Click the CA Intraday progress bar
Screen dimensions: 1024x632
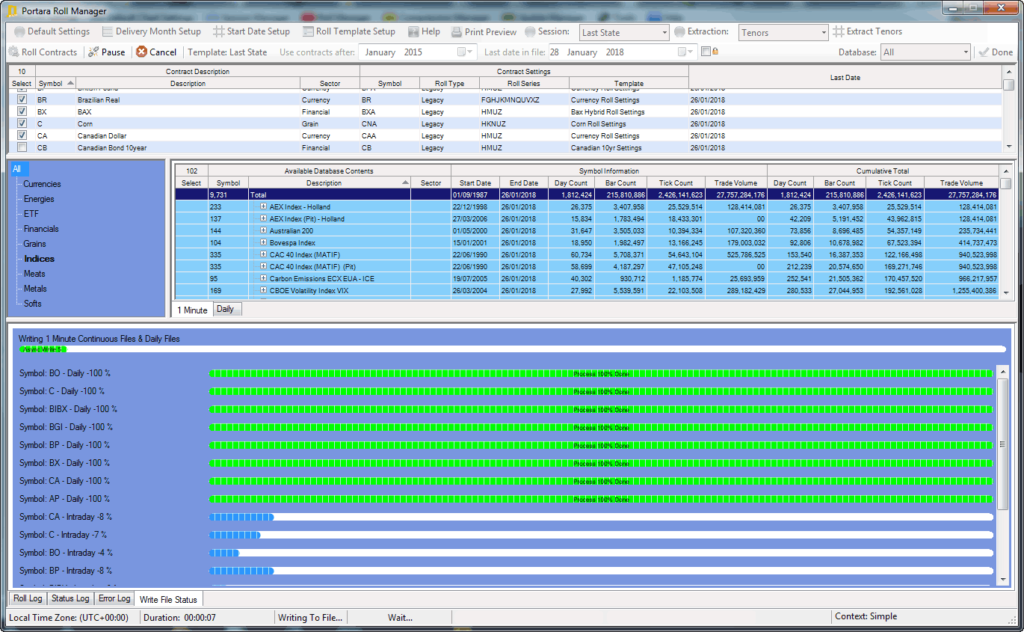click(601, 517)
